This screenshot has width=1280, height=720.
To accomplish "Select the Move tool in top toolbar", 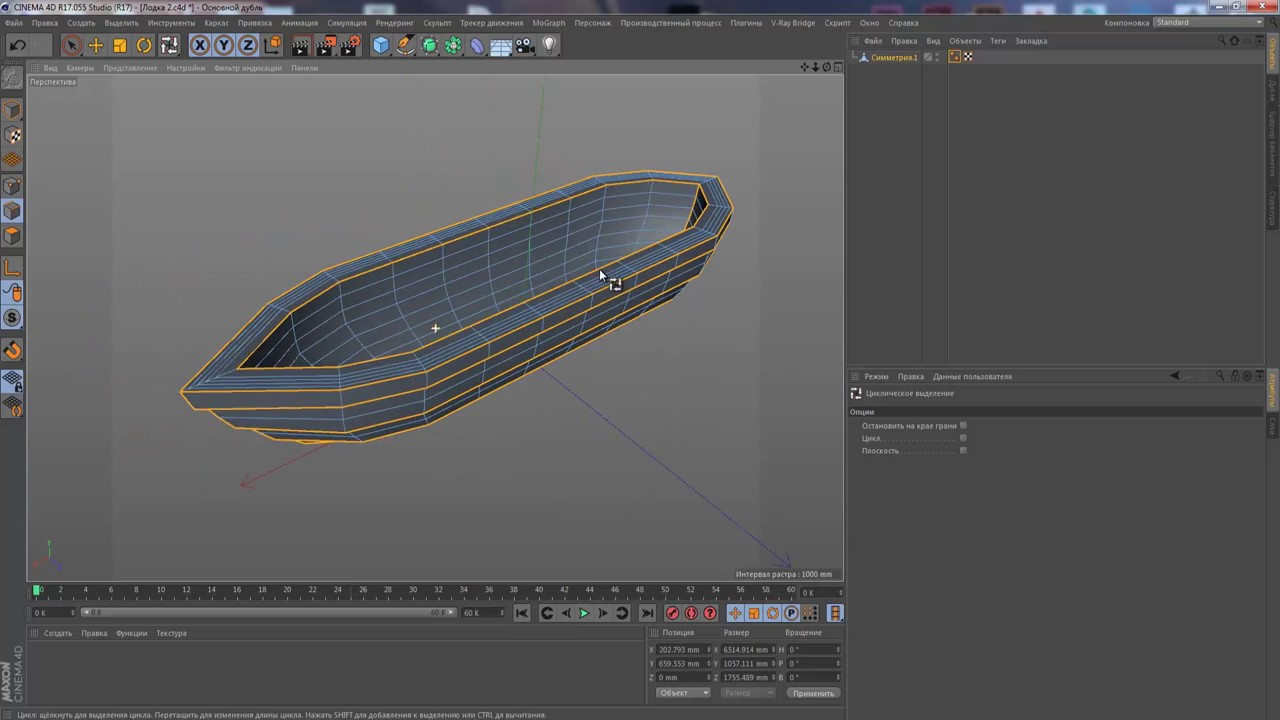I will (96, 45).
